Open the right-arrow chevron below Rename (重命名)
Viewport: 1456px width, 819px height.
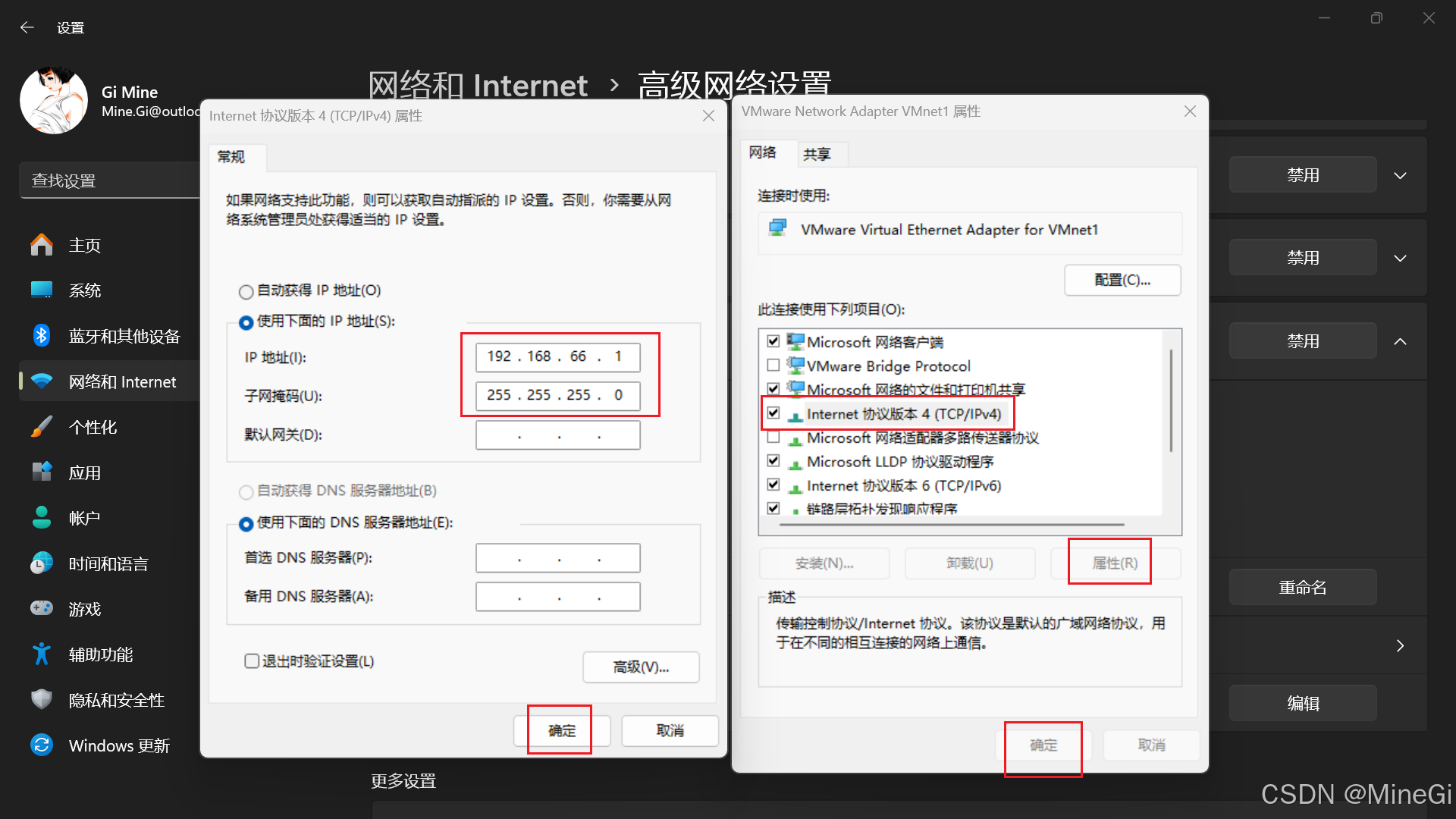pos(1400,645)
